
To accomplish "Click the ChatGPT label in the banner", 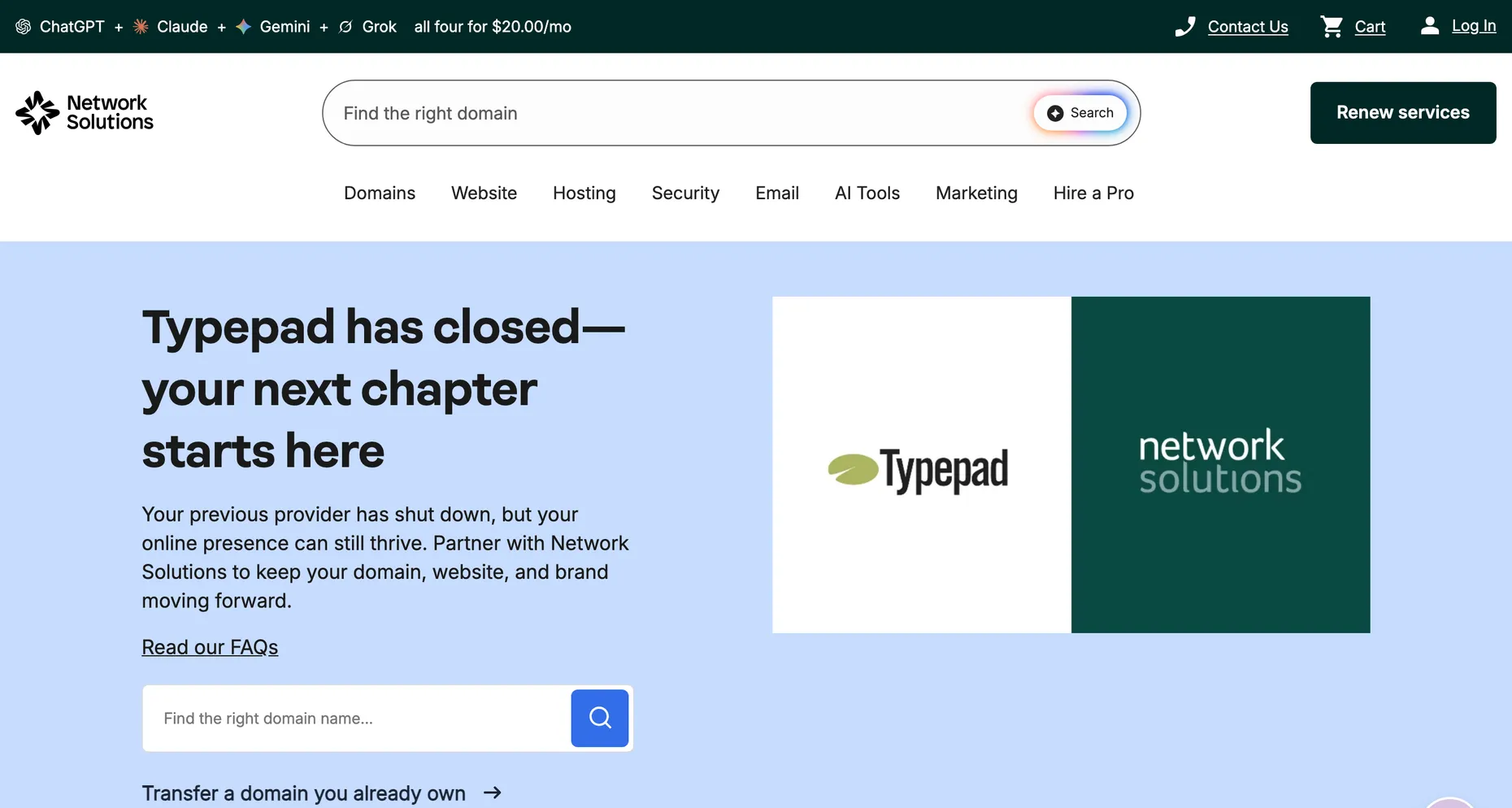I will coord(72,27).
